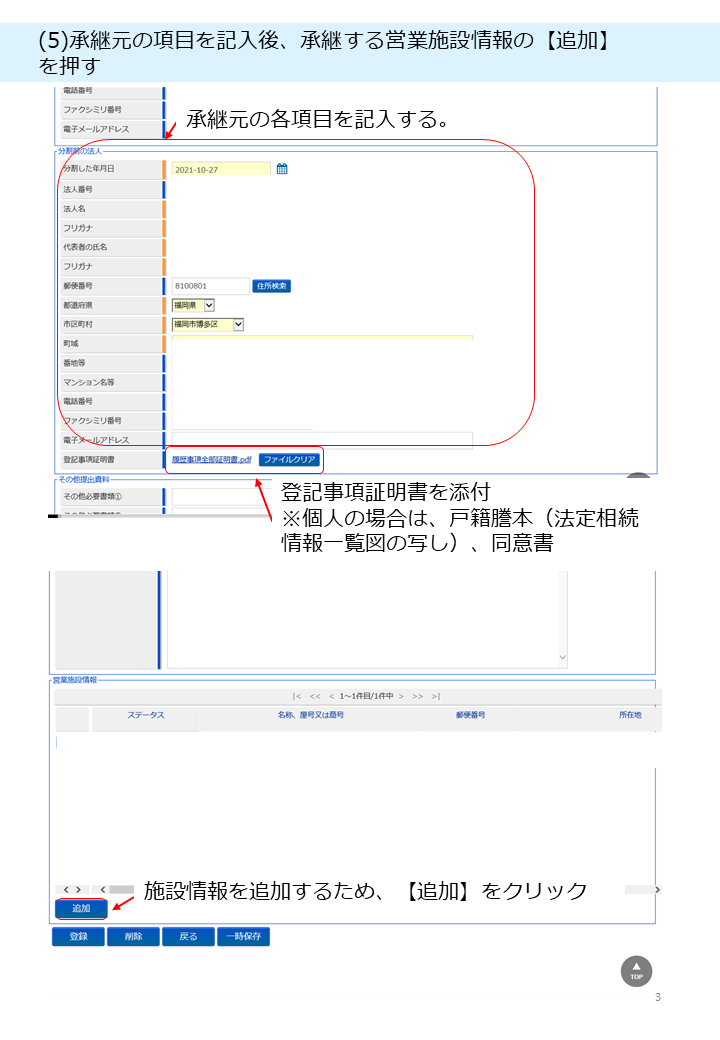Go to the next page with > pager

point(401,695)
